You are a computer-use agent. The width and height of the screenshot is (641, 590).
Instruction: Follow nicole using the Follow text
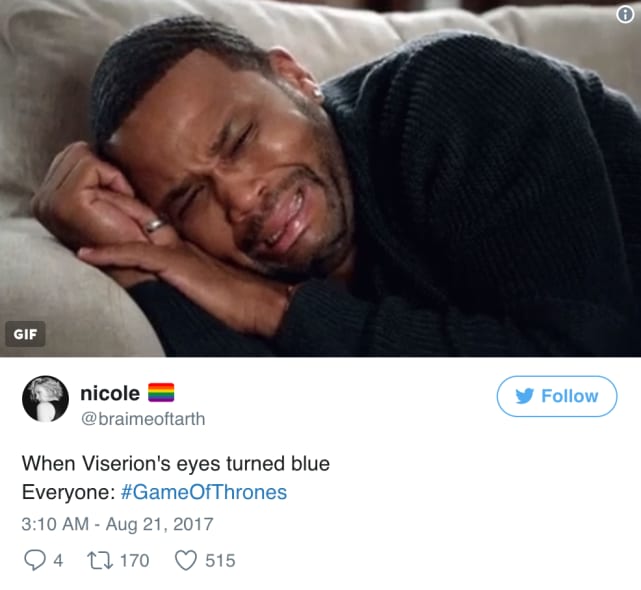click(569, 396)
